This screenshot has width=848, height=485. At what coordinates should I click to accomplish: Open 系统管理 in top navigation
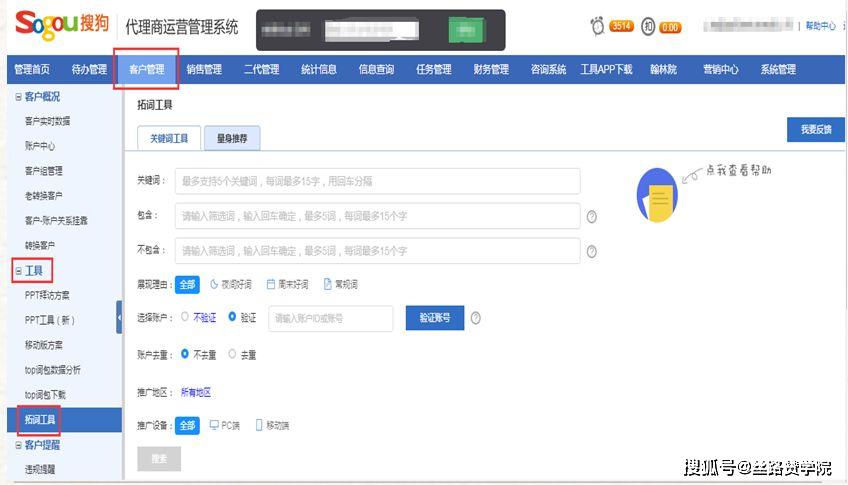coord(778,69)
